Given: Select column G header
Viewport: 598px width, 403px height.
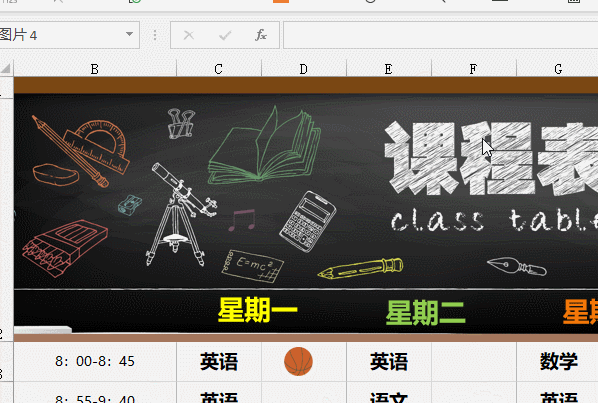Looking at the screenshot, I should (x=558, y=69).
